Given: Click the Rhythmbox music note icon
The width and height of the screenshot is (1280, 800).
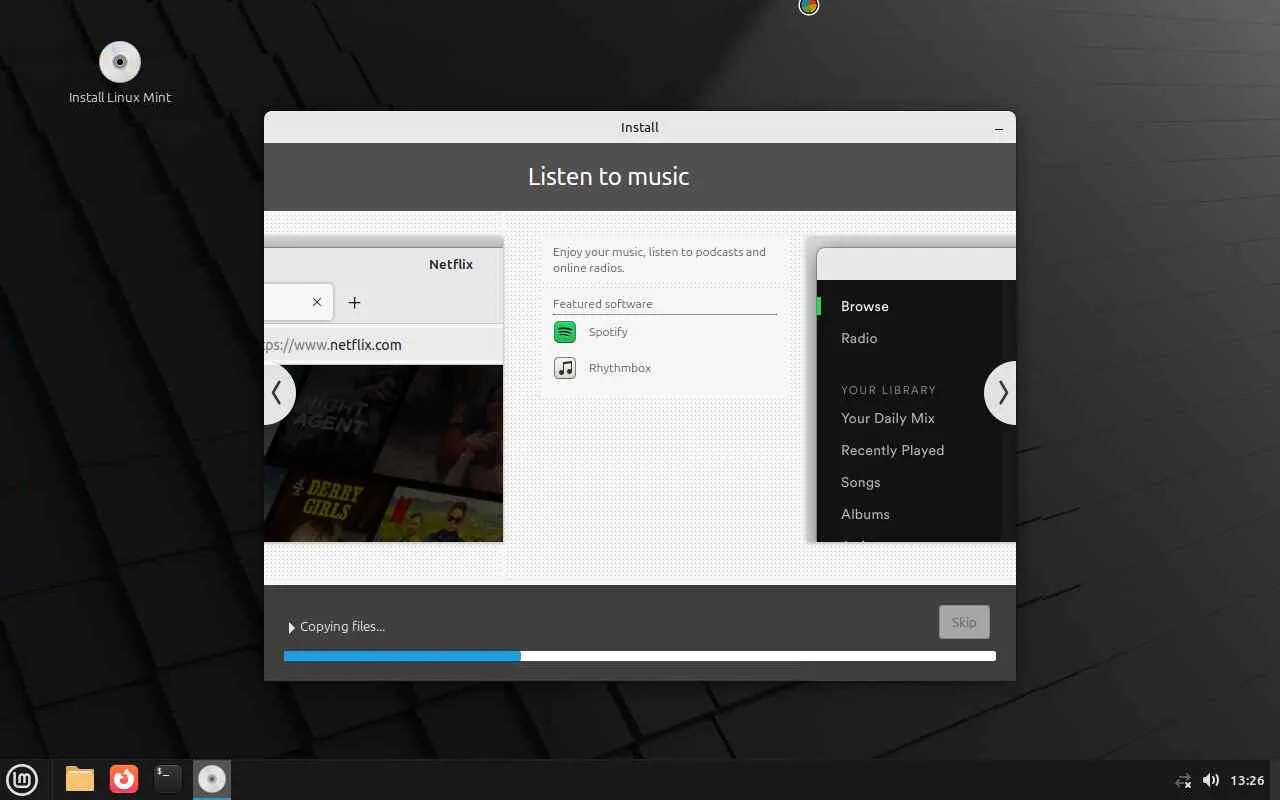Looking at the screenshot, I should click(565, 368).
